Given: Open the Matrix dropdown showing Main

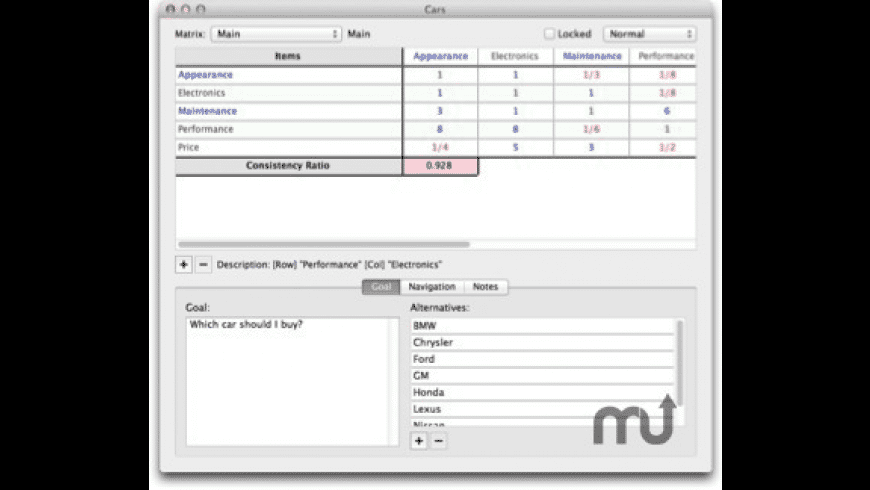Looking at the screenshot, I should click(x=276, y=34).
